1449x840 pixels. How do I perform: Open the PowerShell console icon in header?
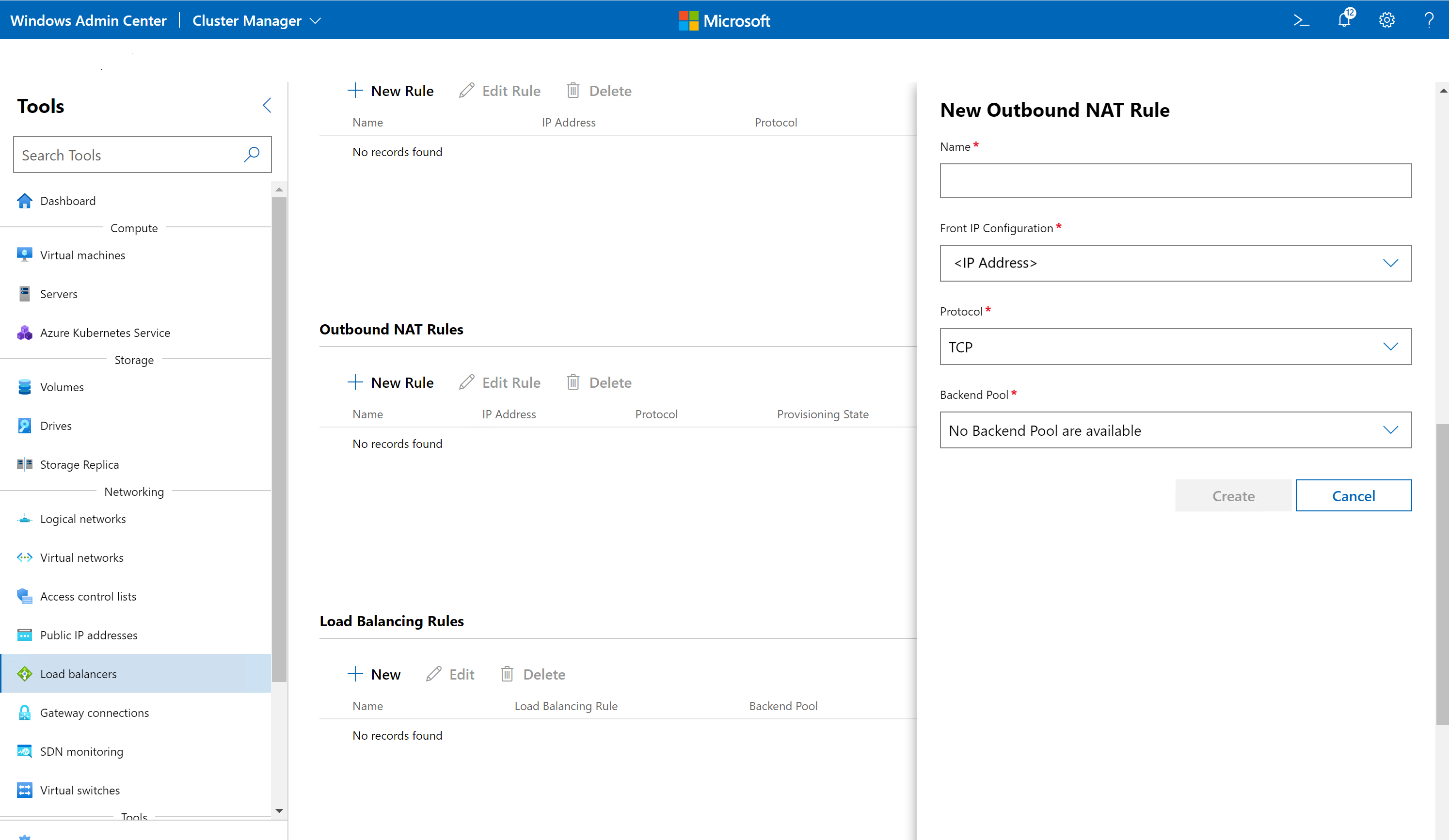tap(1301, 21)
